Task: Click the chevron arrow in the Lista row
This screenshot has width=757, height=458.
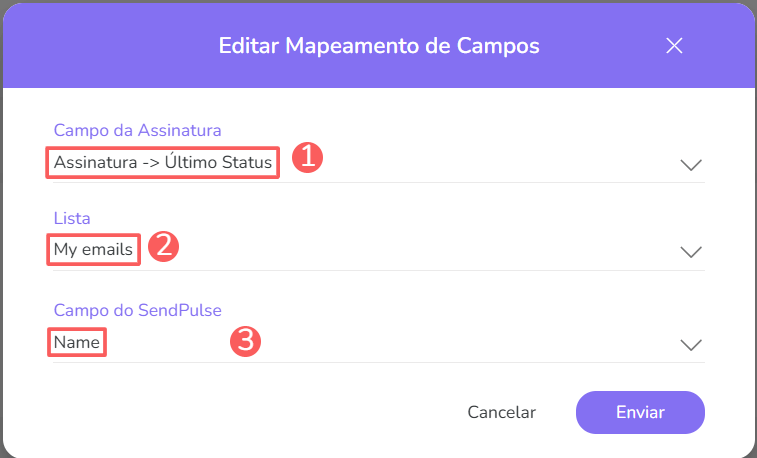Action: coord(691,252)
